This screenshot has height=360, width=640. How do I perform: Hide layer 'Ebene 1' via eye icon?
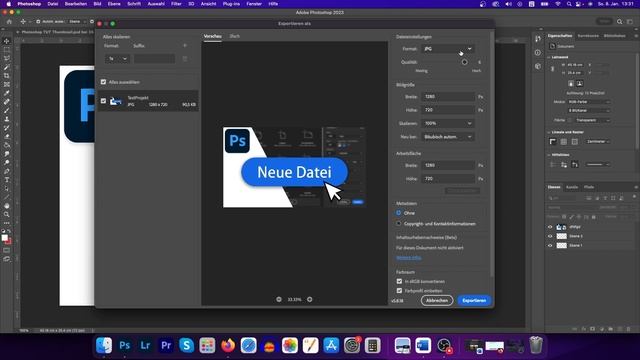pos(550,246)
